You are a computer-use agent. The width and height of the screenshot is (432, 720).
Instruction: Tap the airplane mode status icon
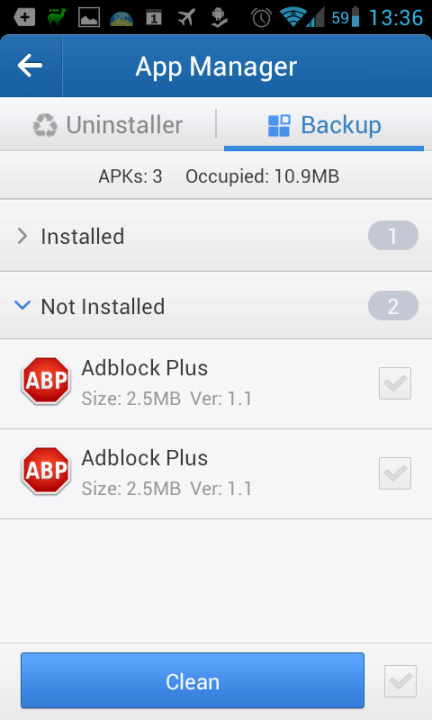tap(186, 18)
